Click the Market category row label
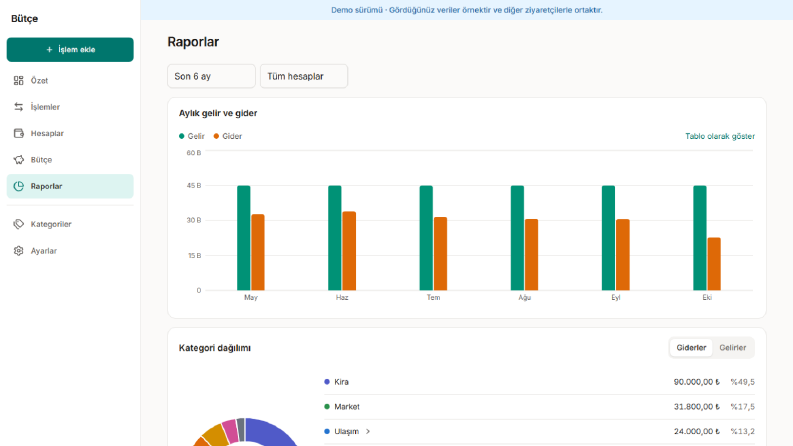The width and height of the screenshot is (793, 446). pyautogui.click(x=347, y=407)
